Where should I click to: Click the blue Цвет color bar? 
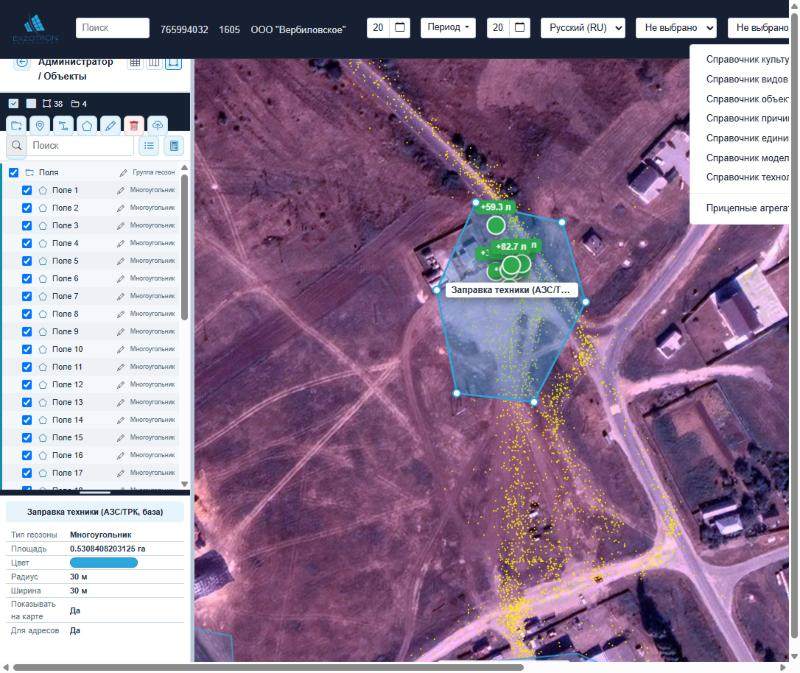[x=104, y=563]
